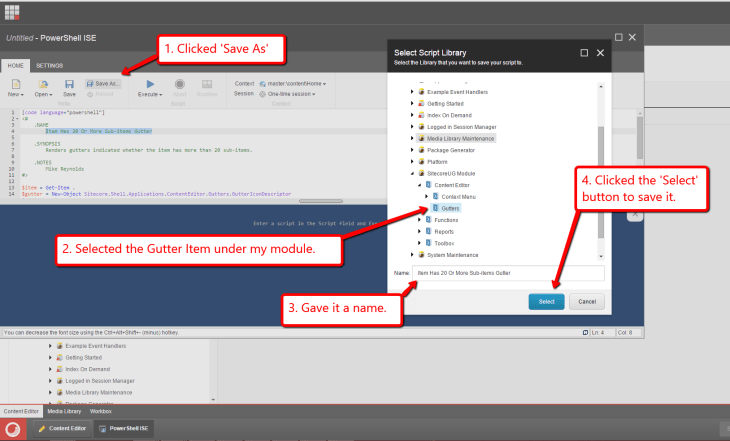Switch to the SETTINGS ribbon tab
This screenshot has width=730, height=441.
click(50, 65)
